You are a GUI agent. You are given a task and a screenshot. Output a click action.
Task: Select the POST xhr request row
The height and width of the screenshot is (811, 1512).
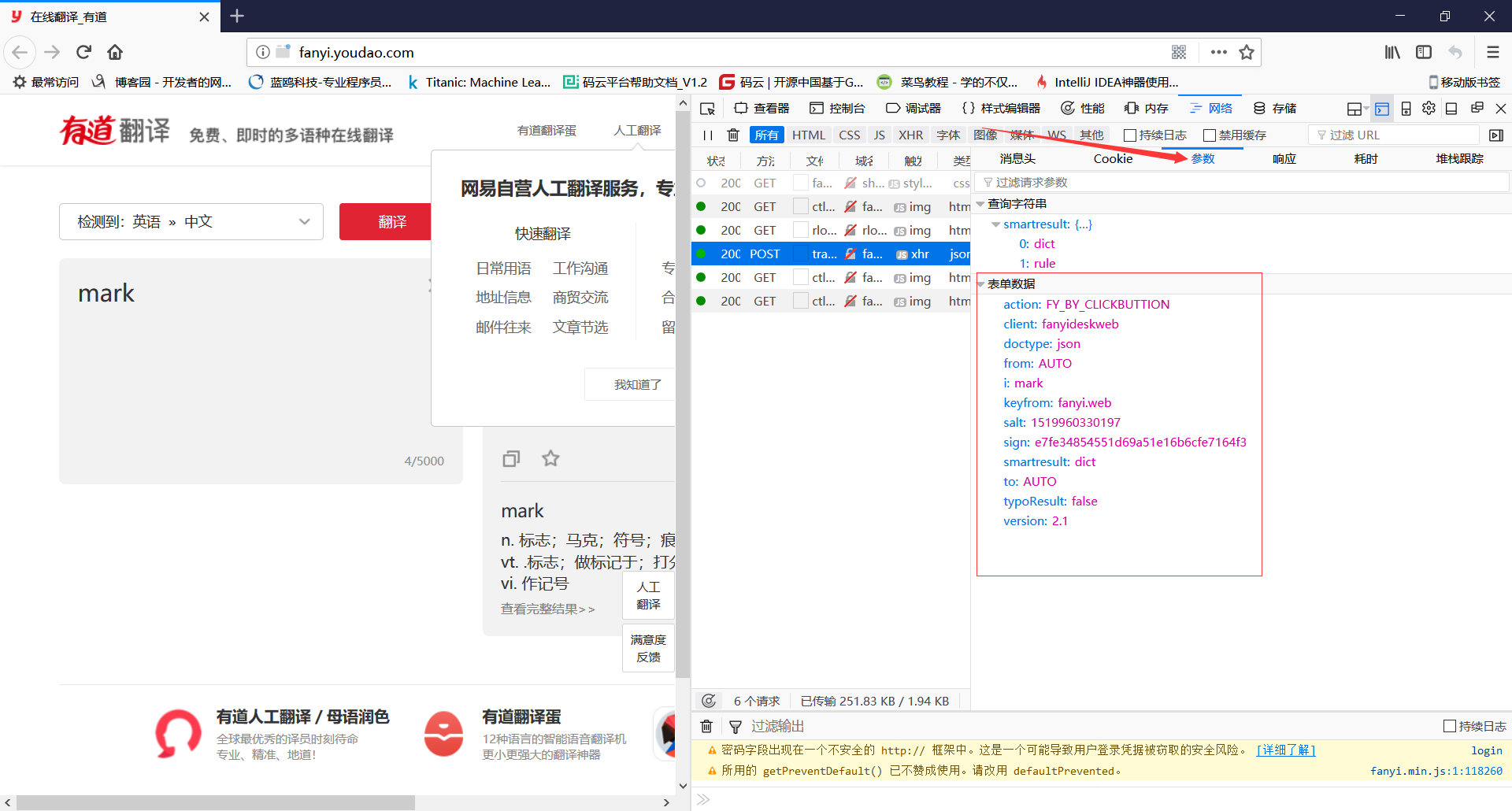coord(831,254)
